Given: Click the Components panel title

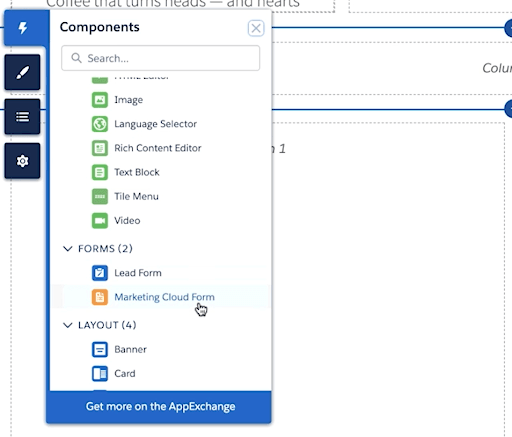Looking at the screenshot, I should coord(100,27).
